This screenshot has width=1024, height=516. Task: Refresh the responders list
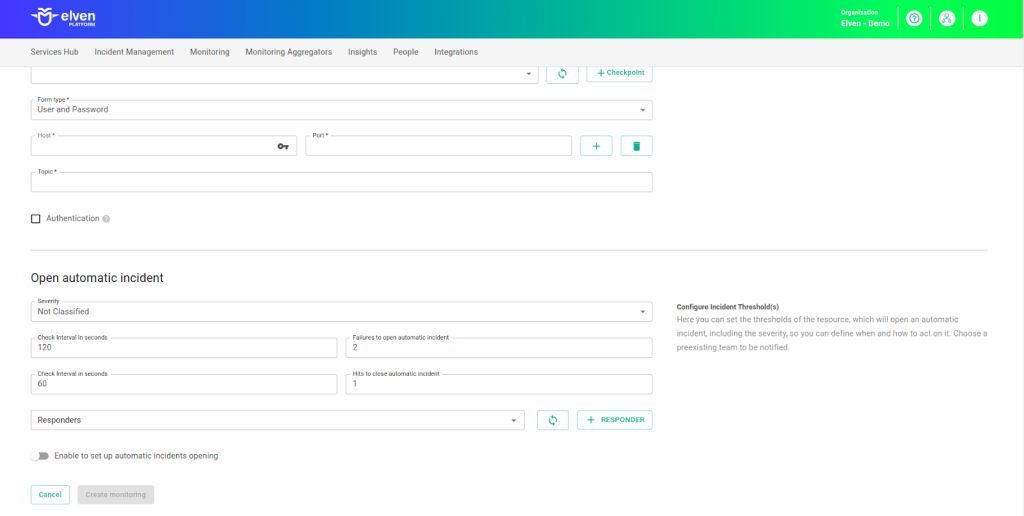point(553,420)
